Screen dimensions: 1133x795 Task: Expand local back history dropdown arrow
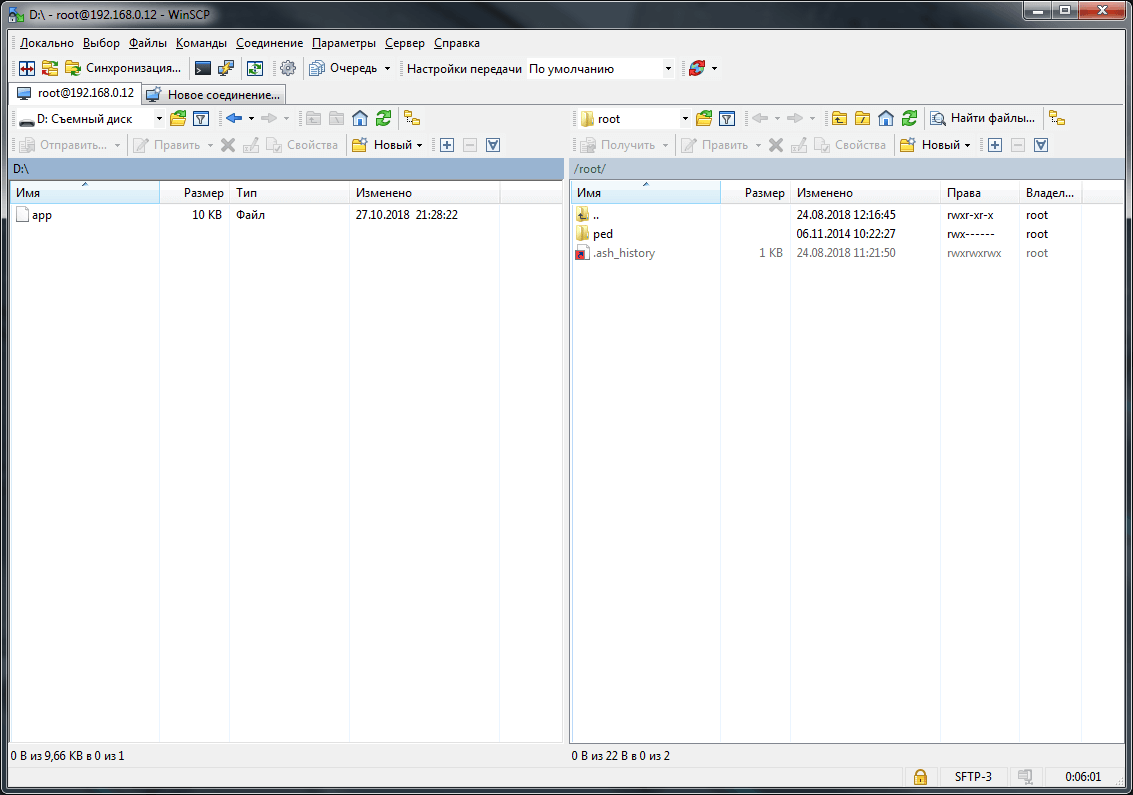pyautogui.click(x=251, y=119)
